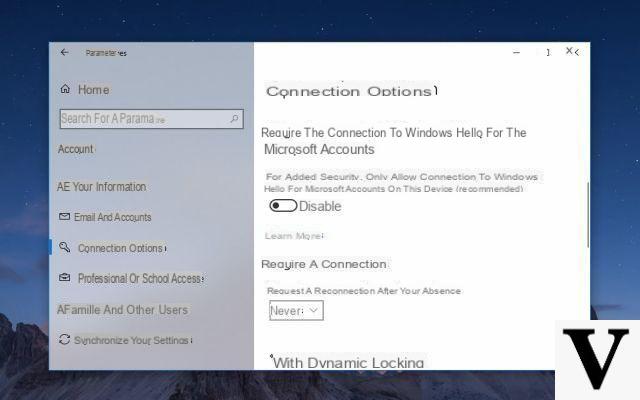640x400 pixels.
Task: Toggle the Windows Hello requirement switch
Action: point(283,206)
